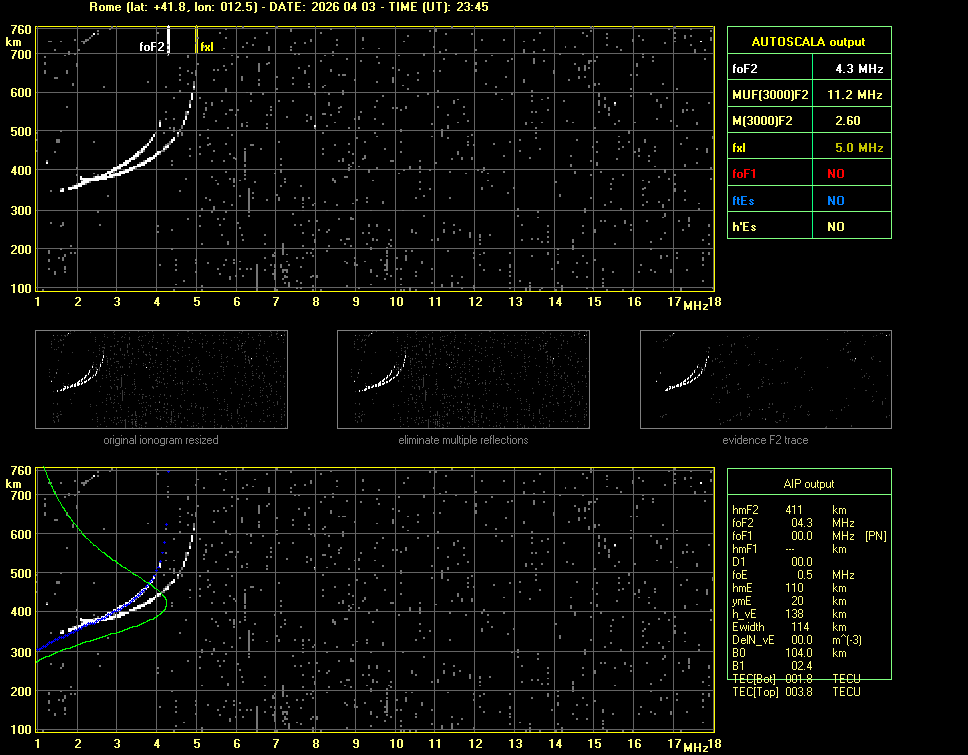Viewport: 968px width, 755px height.
Task: Click the AIP output panel header
Action: click(x=808, y=484)
